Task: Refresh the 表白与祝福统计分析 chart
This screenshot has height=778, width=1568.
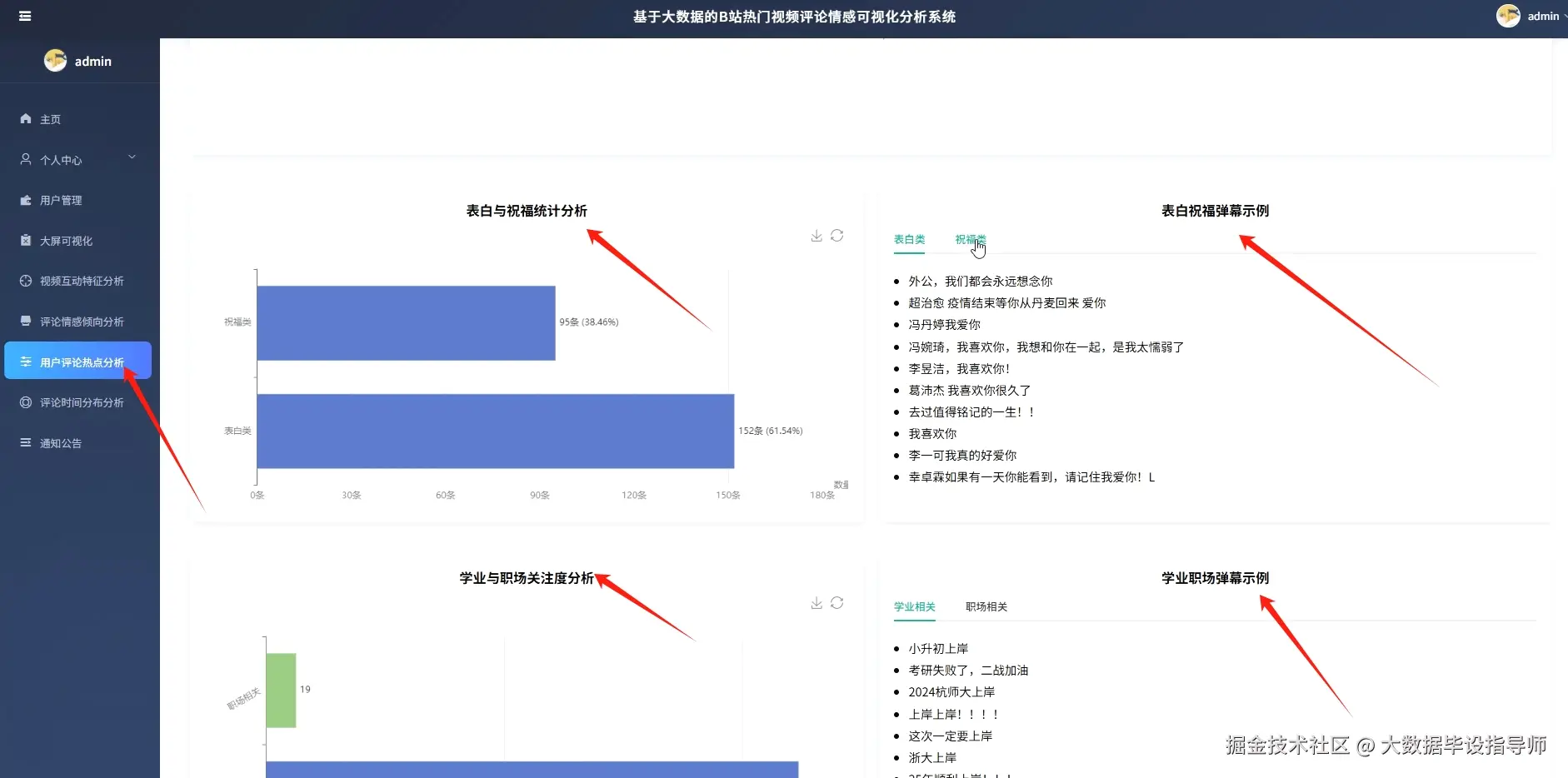Action: (838, 236)
